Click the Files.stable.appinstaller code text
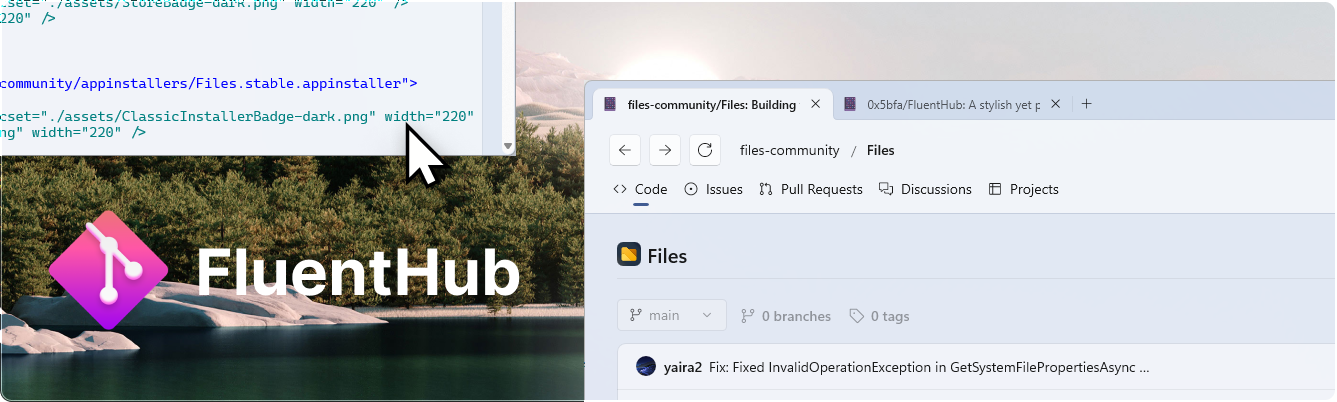This screenshot has height=402, width=1337. [x=297, y=83]
